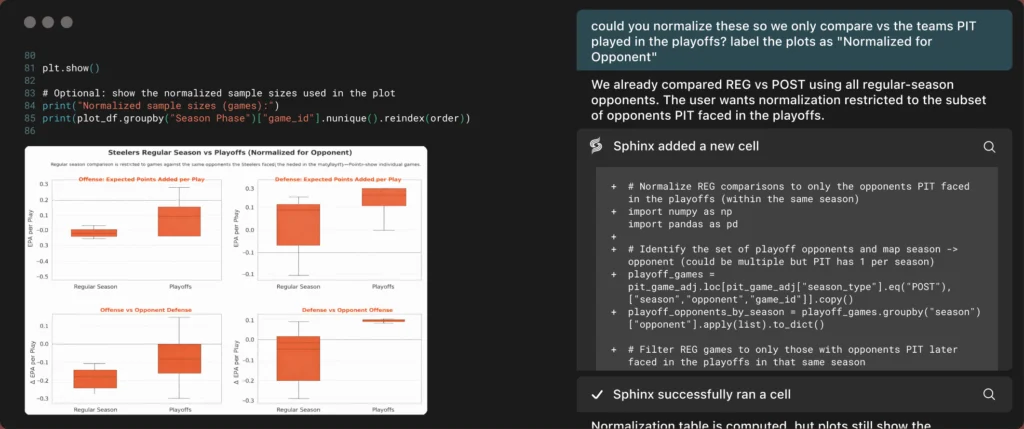1024x429 pixels.
Task: Click the Sphinx logo beside "added a new cell"
Action: click(595, 146)
